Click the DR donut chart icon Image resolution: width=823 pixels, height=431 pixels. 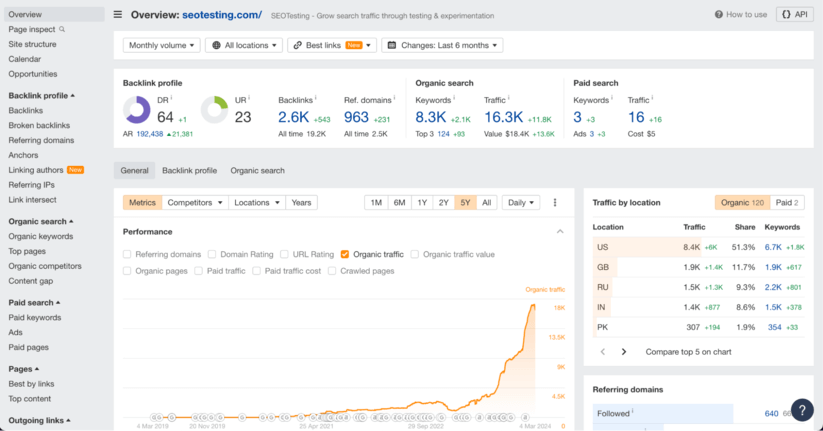coord(137,110)
